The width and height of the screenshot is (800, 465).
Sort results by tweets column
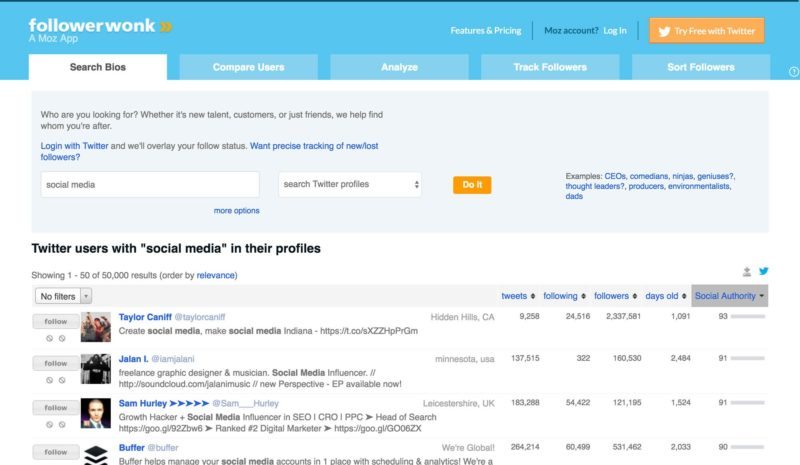[518, 296]
